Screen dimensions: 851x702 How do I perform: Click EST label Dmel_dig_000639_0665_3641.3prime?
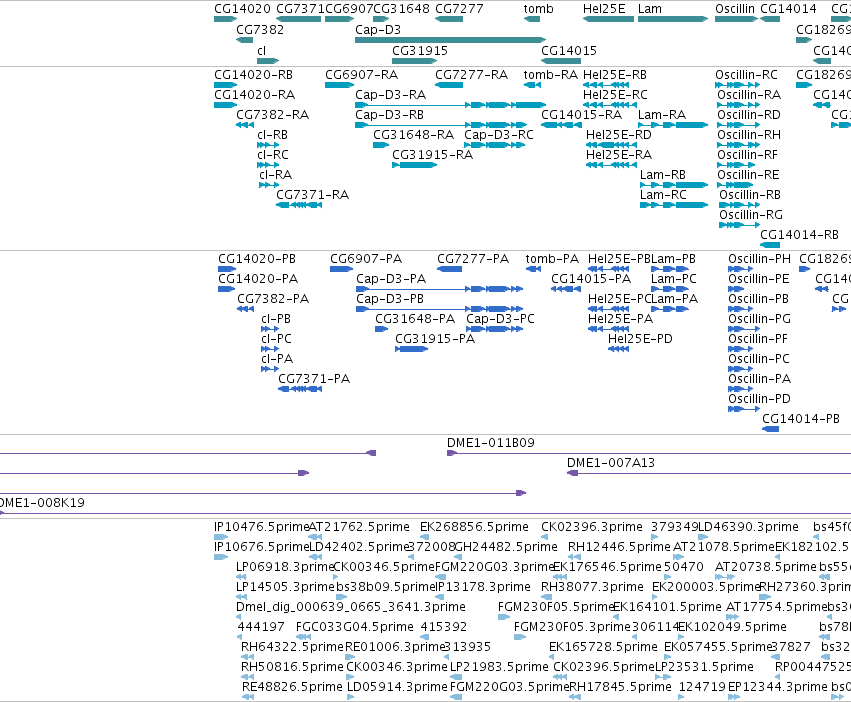[351, 606]
